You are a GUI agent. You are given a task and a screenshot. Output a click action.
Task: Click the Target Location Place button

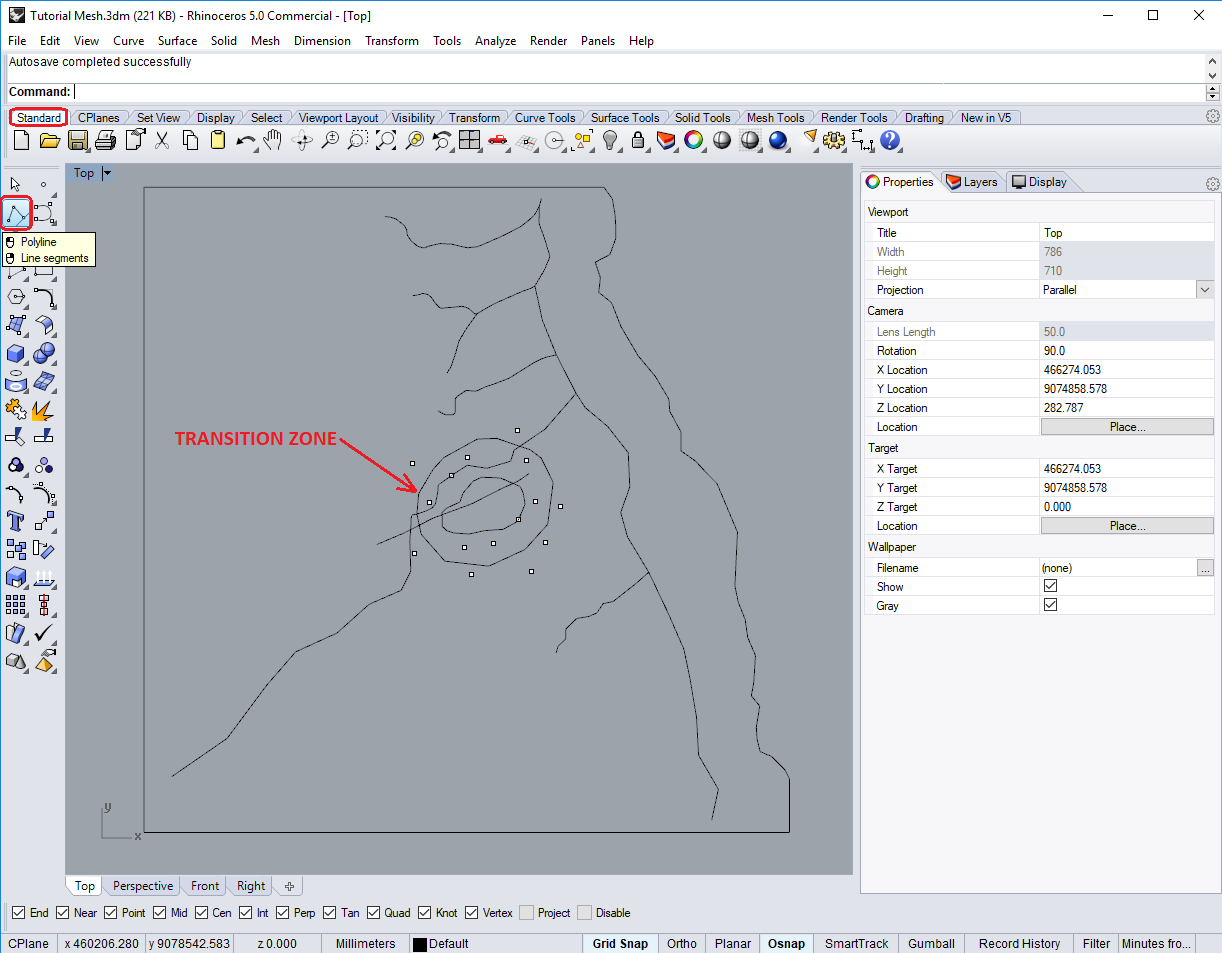coord(1127,526)
